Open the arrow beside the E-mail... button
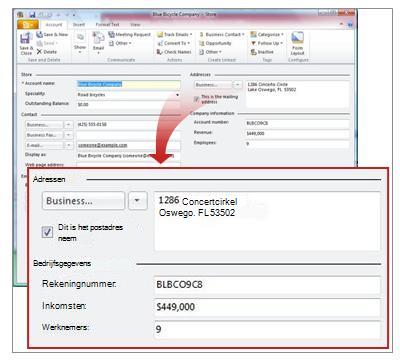This screenshot has height=360, width=400. click(68, 145)
